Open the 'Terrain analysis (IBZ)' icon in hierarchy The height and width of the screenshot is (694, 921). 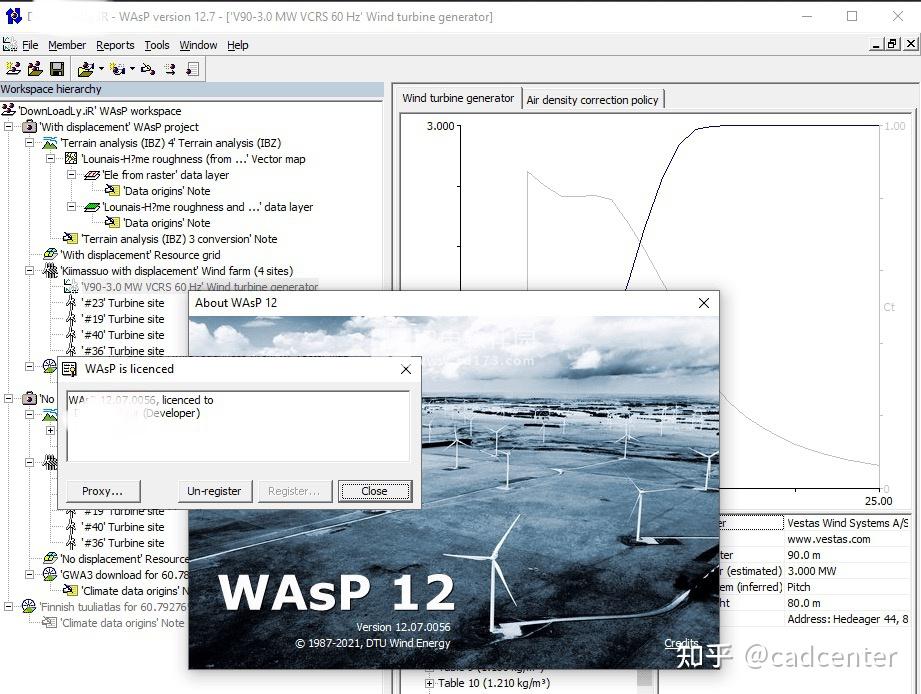[51, 143]
